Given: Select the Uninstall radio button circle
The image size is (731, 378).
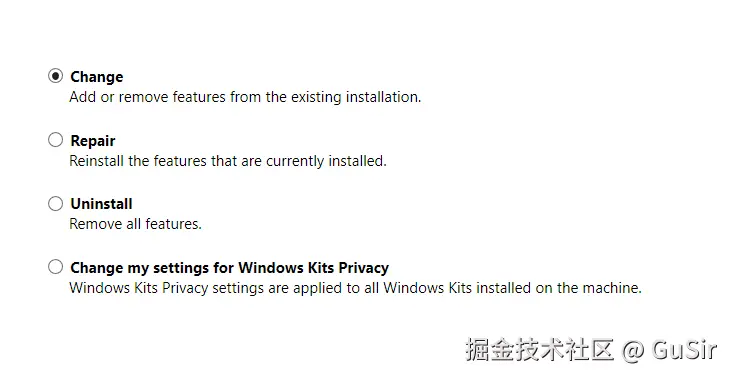Looking at the screenshot, I should [55, 203].
